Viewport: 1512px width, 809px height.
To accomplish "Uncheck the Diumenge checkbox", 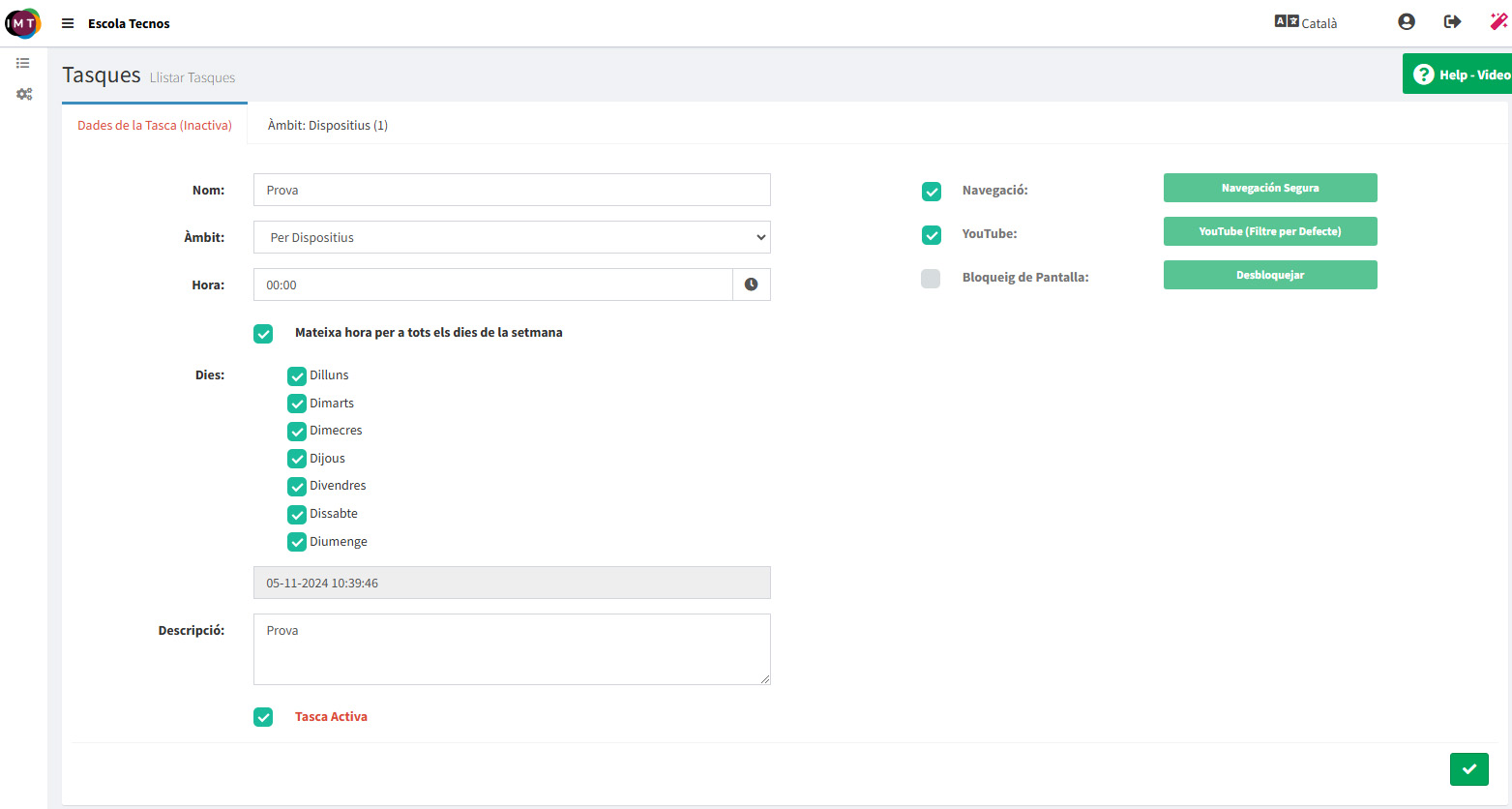I will click(x=297, y=543).
